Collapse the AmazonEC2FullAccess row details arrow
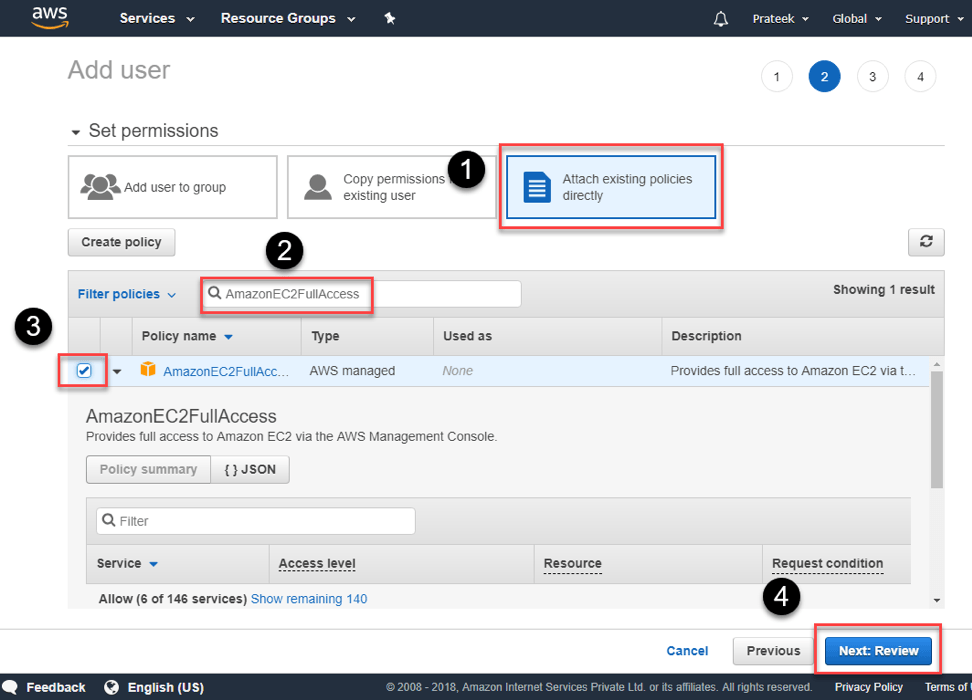The width and height of the screenshot is (972, 700). click(117, 371)
